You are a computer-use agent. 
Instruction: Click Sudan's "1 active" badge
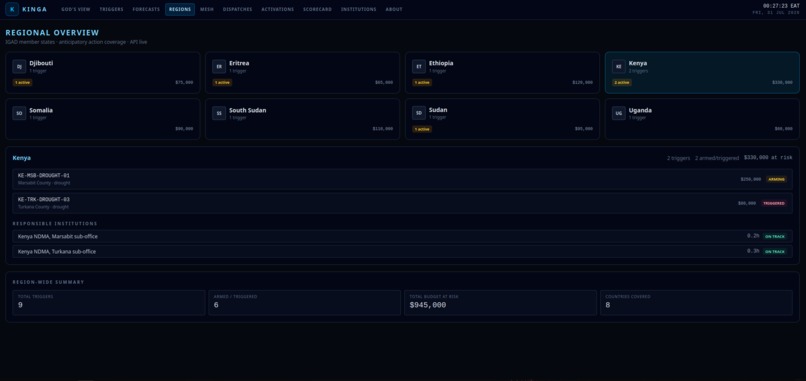422,129
